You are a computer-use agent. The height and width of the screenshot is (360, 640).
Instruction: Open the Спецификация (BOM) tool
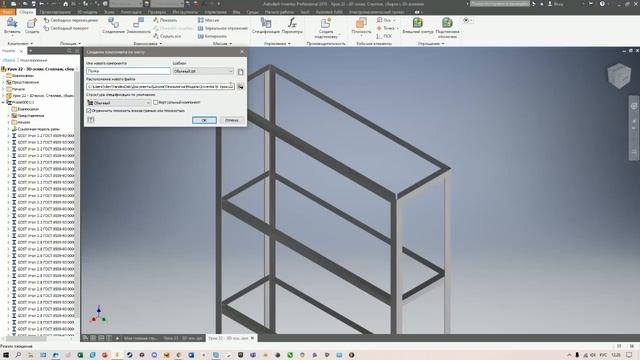pos(266,25)
